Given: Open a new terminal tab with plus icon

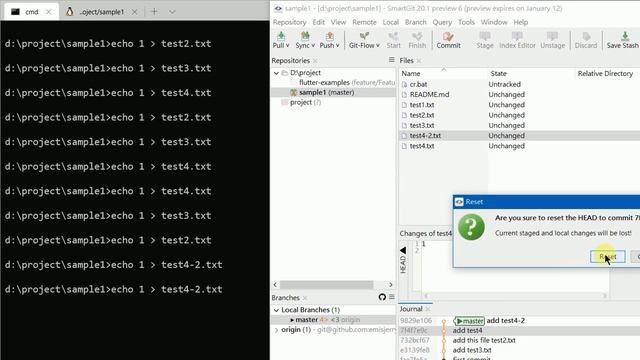Looking at the screenshot, I should (x=154, y=11).
